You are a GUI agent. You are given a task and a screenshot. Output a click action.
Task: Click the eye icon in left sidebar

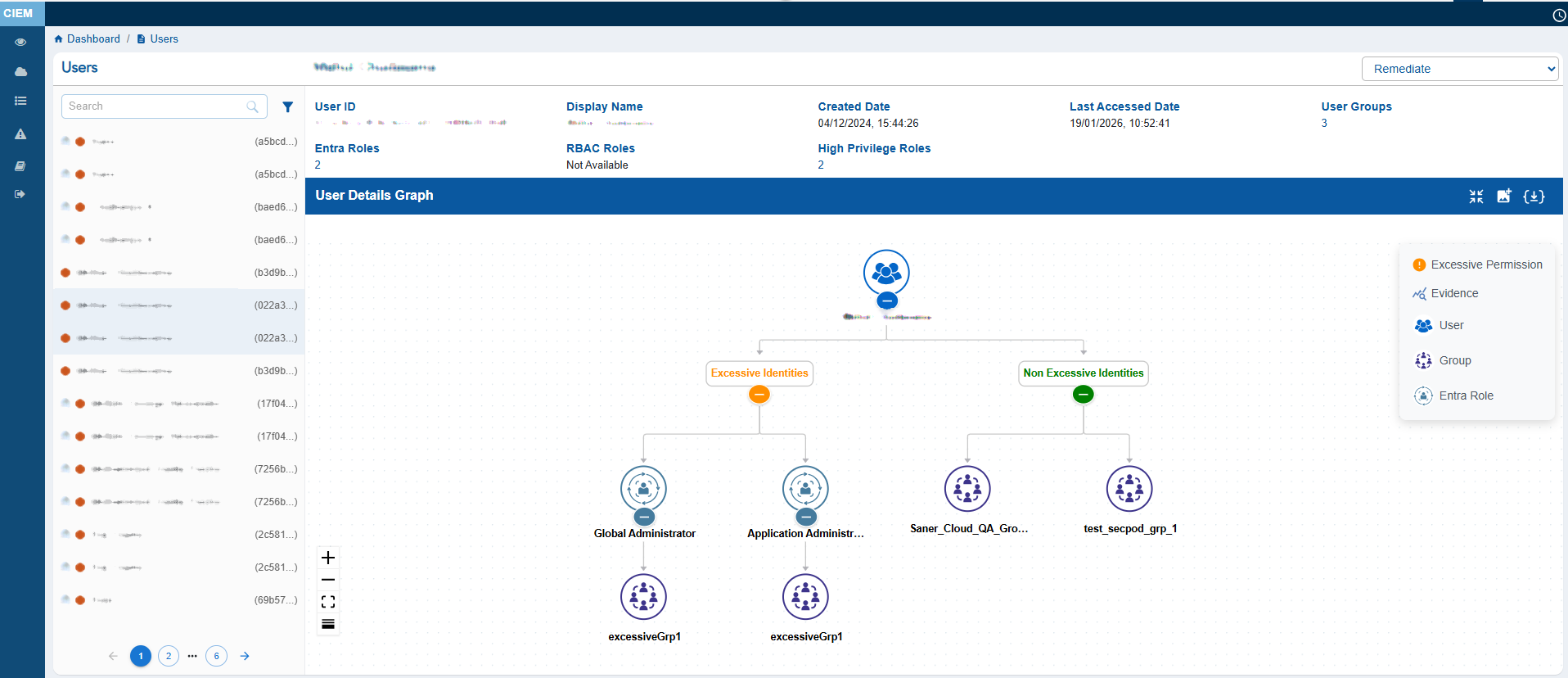[20, 42]
